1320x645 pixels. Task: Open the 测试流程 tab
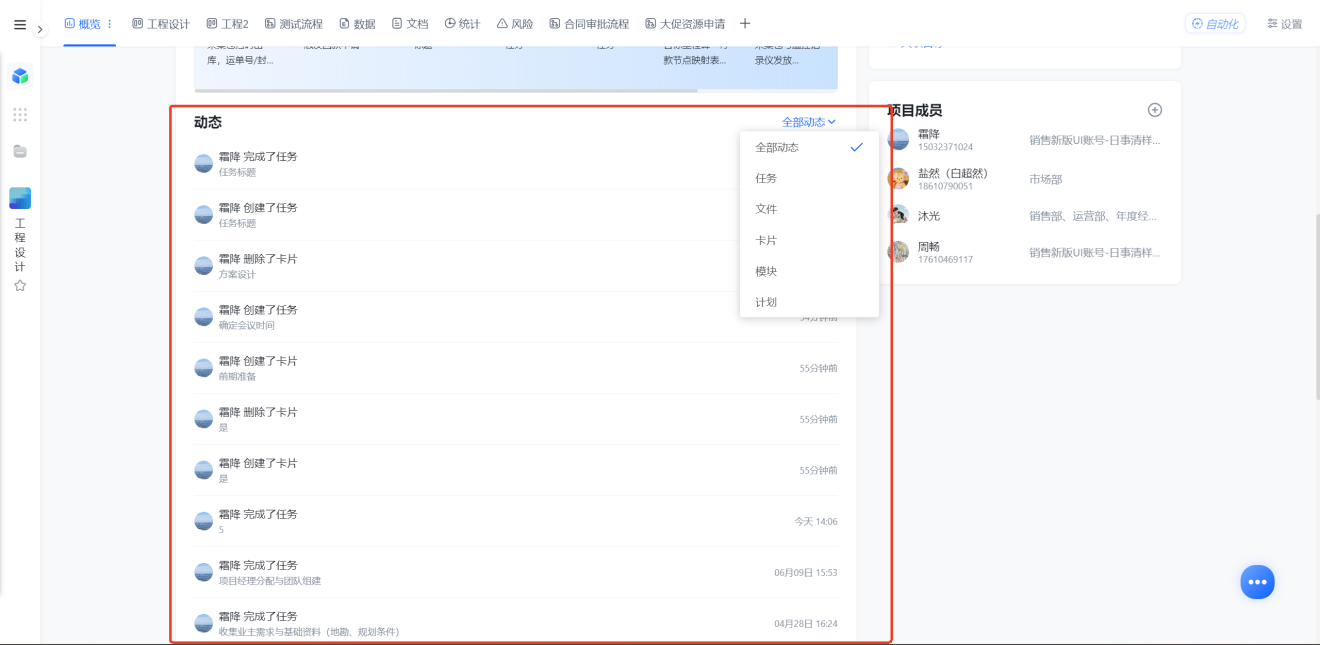[x=294, y=24]
